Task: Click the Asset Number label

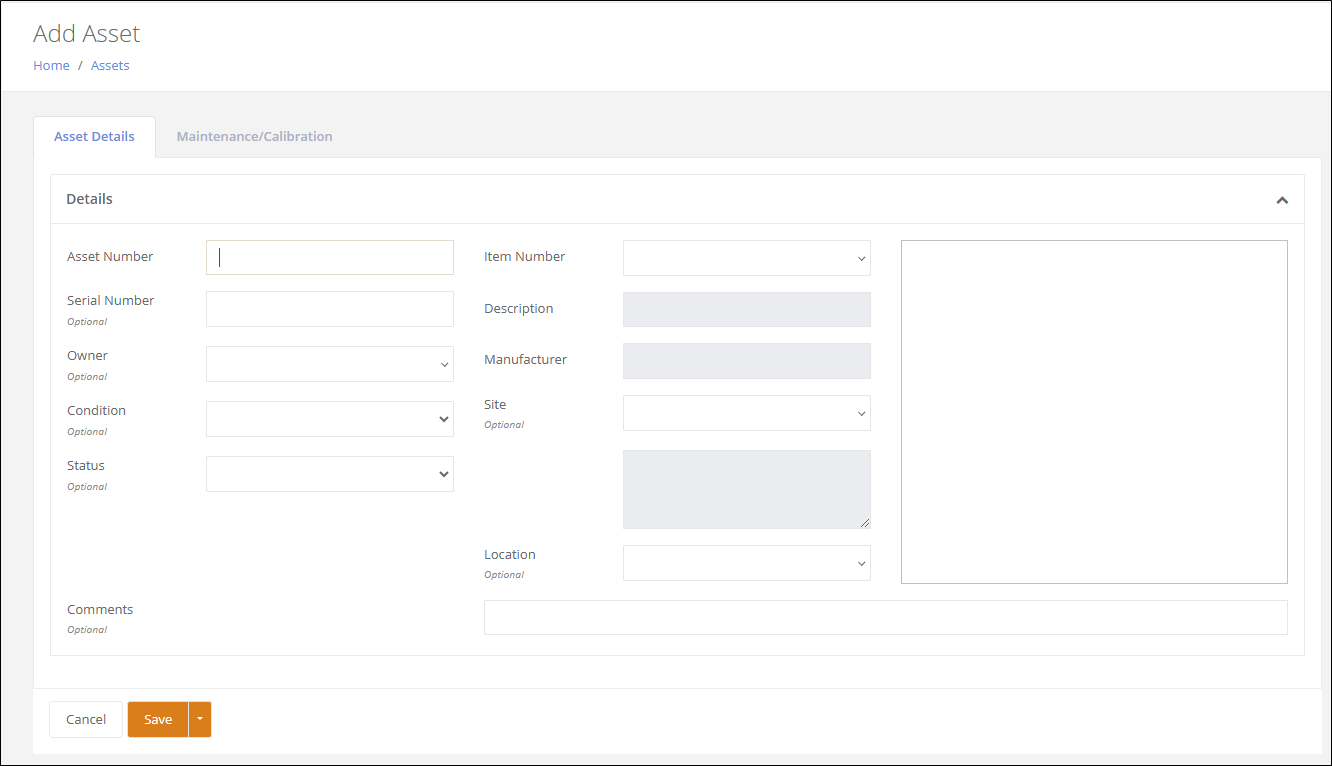Action: click(x=110, y=257)
